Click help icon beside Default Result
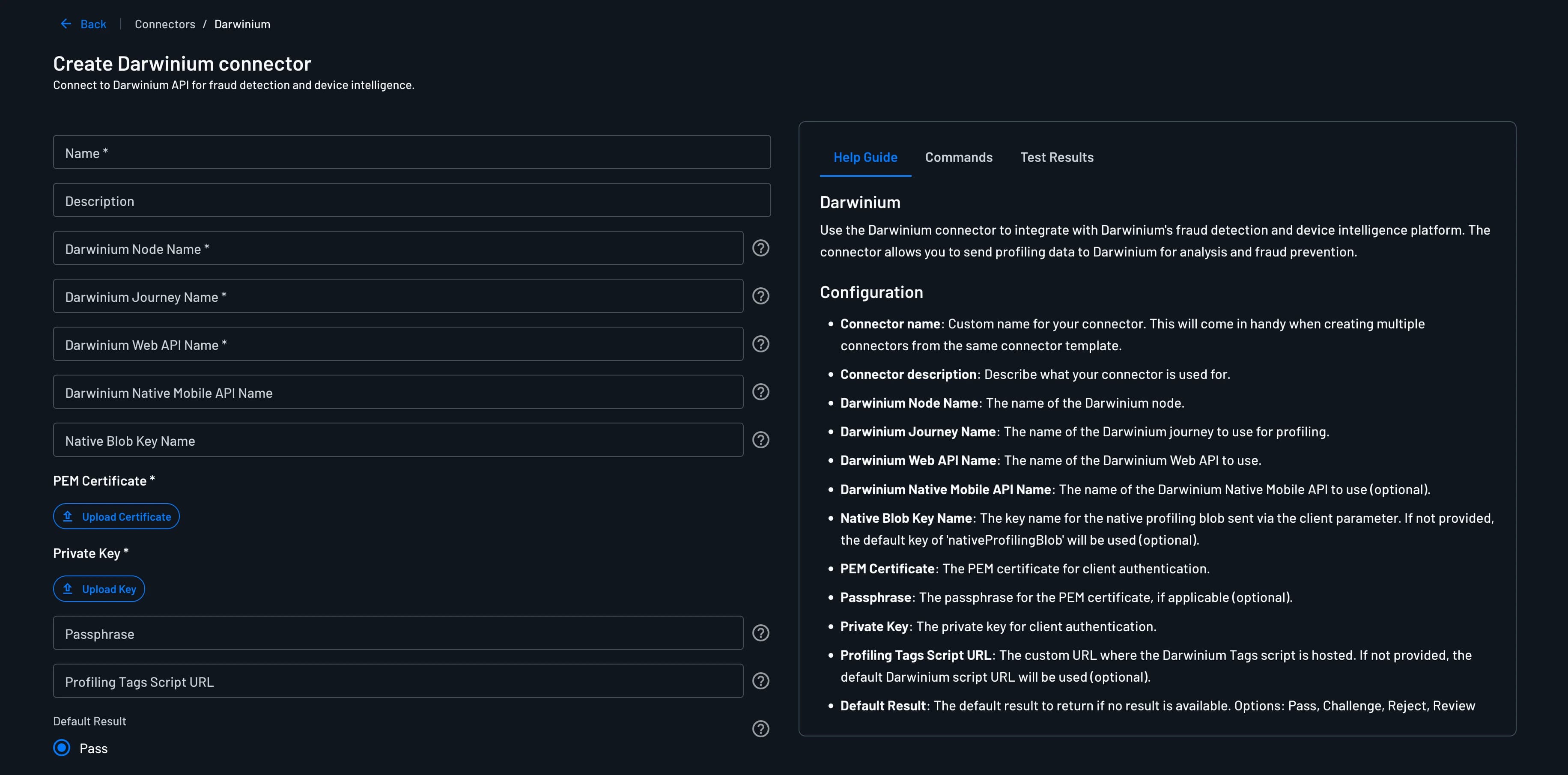Screen dimensions: 1568x775 [760, 729]
